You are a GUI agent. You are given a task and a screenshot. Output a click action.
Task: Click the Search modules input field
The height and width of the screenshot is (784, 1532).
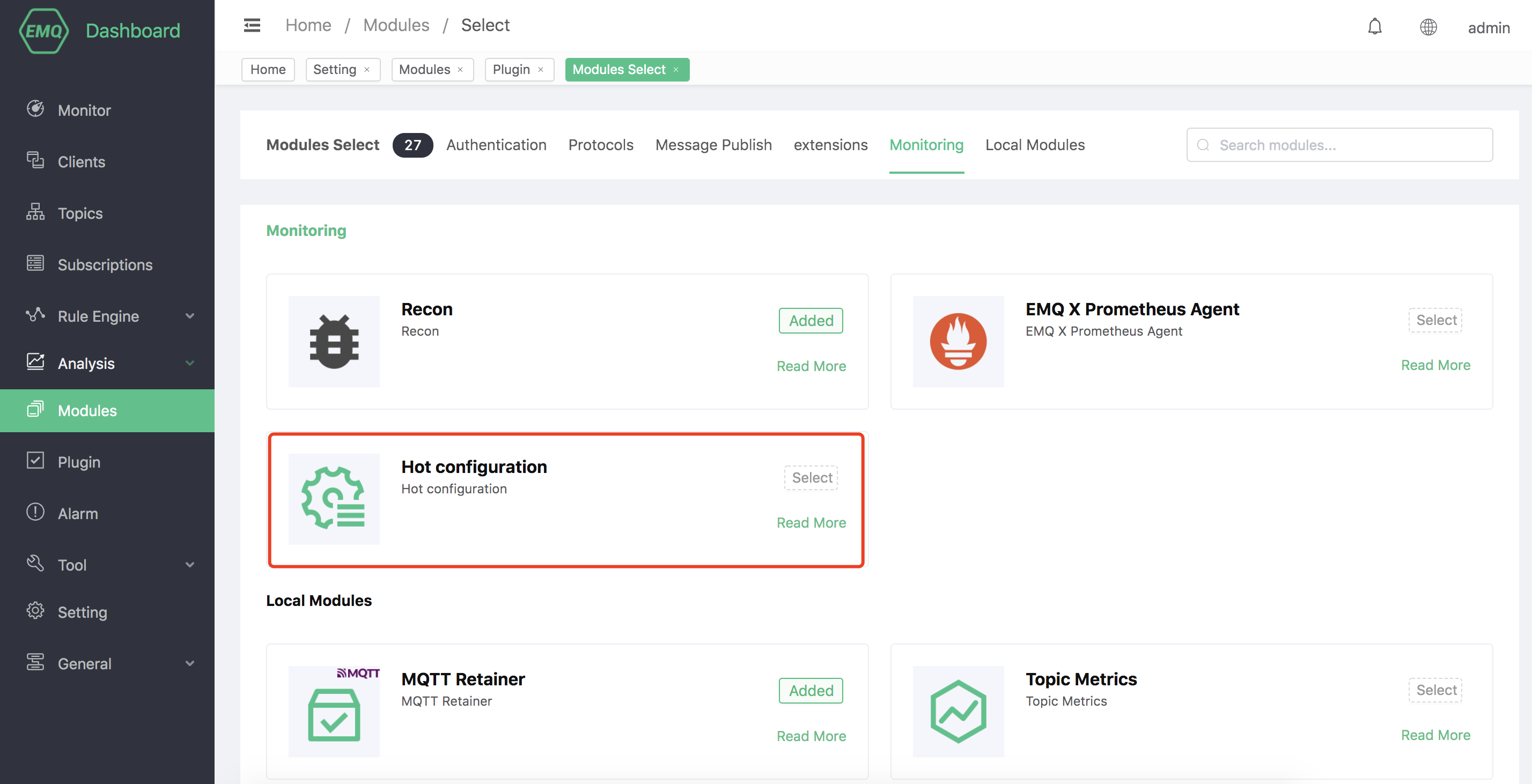[1339, 145]
